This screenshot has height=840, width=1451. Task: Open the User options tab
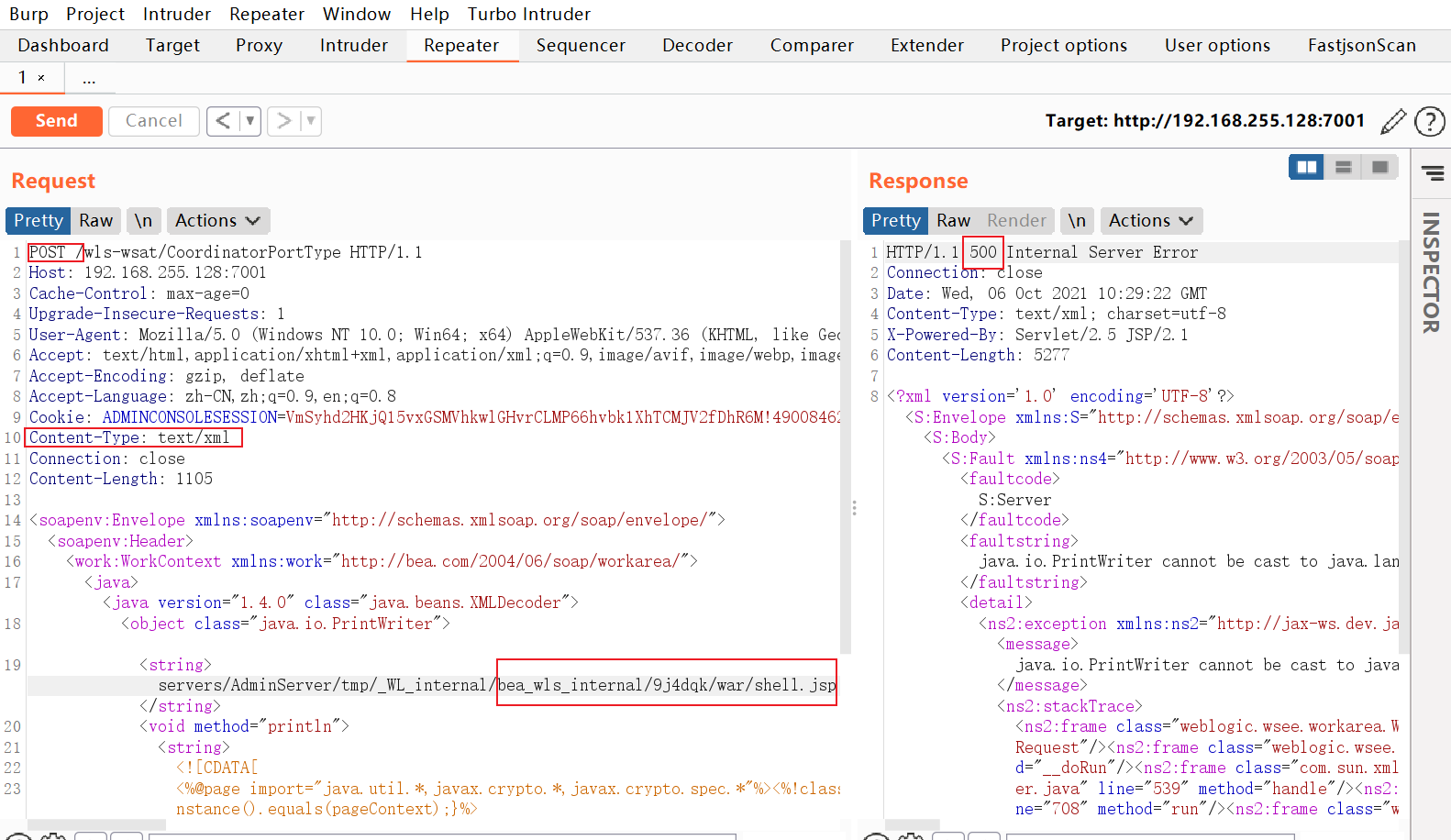tap(1217, 45)
